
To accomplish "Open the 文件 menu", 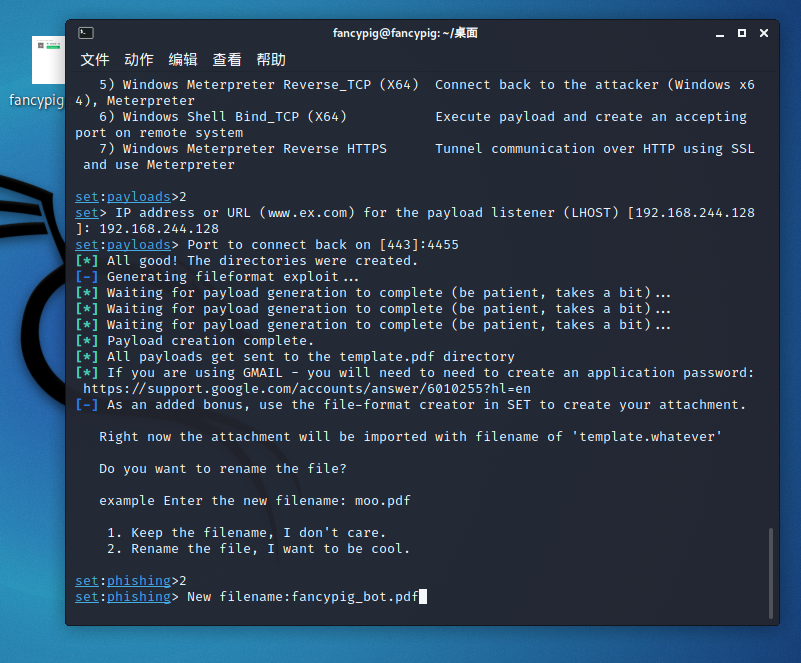I will (x=95, y=60).
